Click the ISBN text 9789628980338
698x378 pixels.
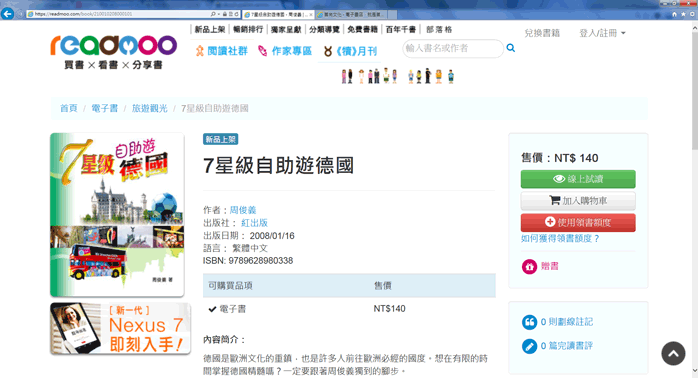(260, 260)
